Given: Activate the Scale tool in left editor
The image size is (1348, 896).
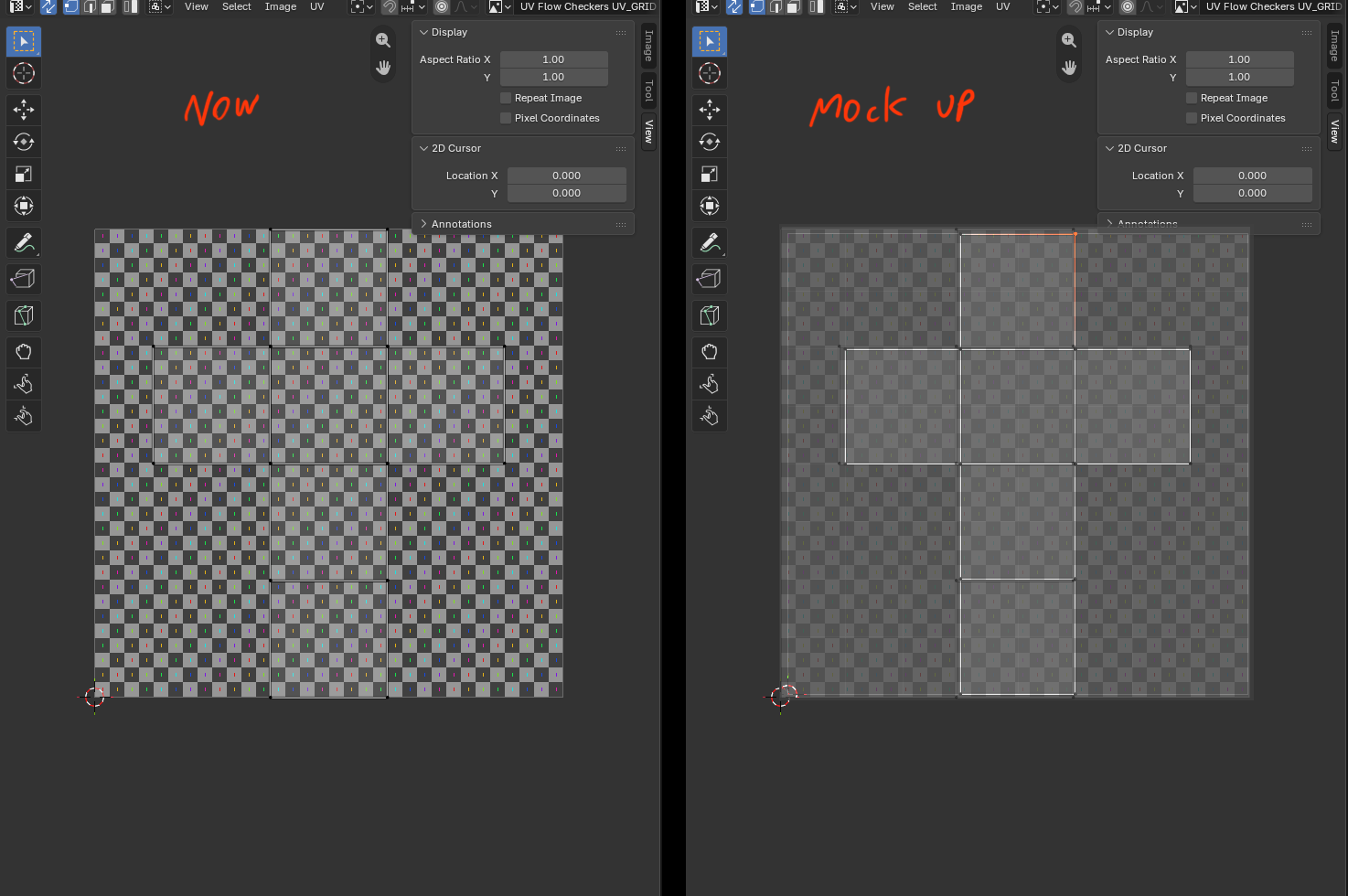Looking at the screenshot, I should pos(24,174).
